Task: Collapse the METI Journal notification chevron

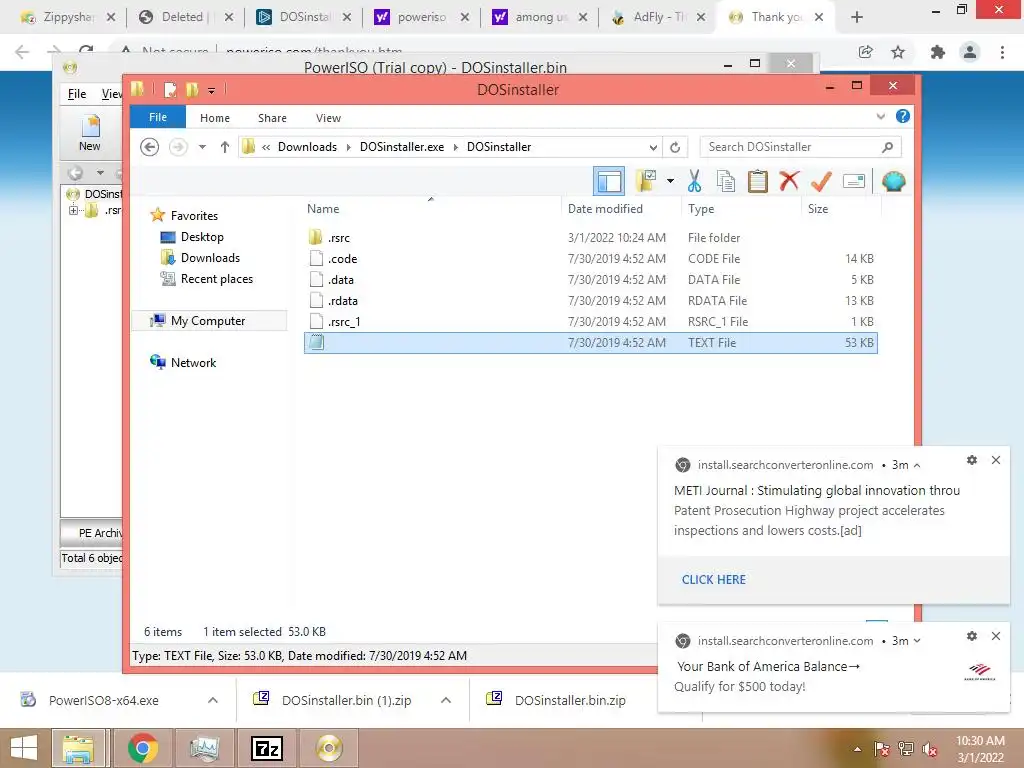Action: click(917, 466)
